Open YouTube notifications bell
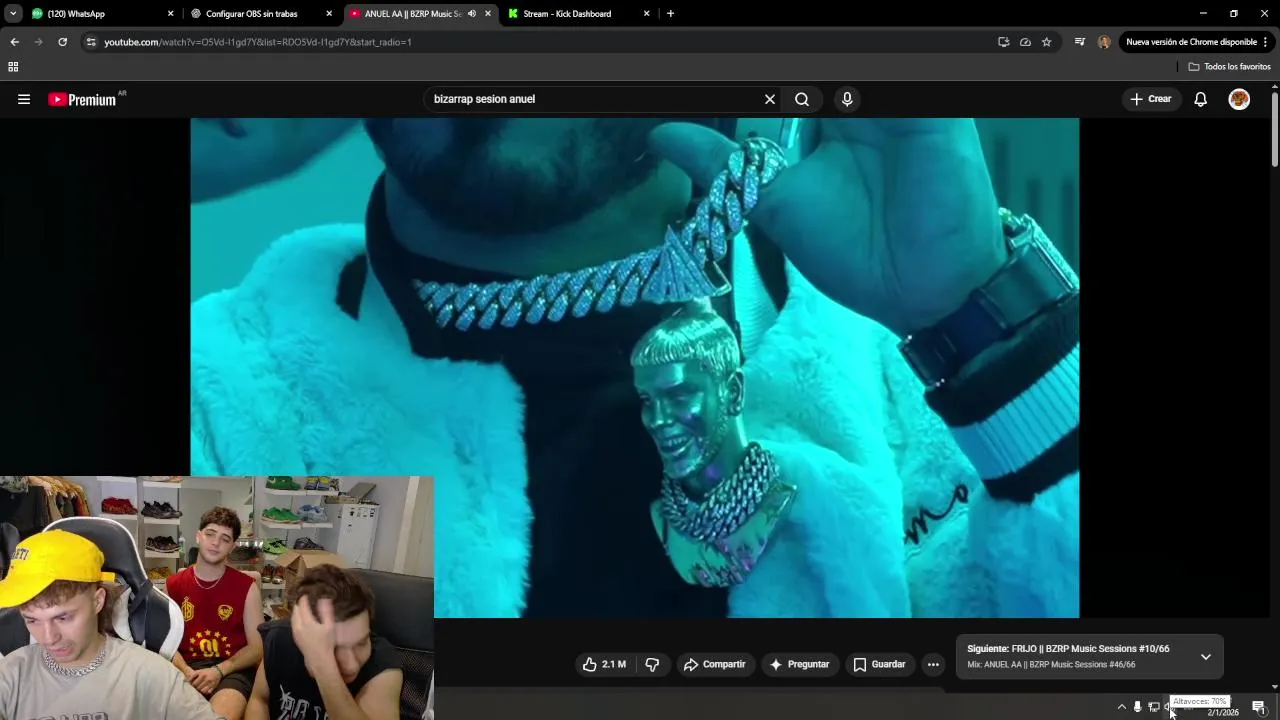Image resolution: width=1280 pixels, height=720 pixels. pos(1201,99)
